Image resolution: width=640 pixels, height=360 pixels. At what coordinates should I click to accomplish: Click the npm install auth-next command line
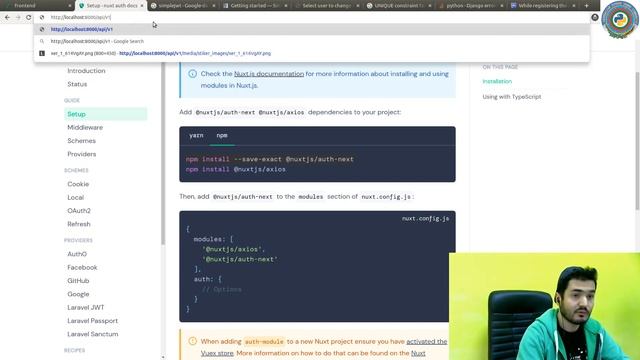pos(269,159)
